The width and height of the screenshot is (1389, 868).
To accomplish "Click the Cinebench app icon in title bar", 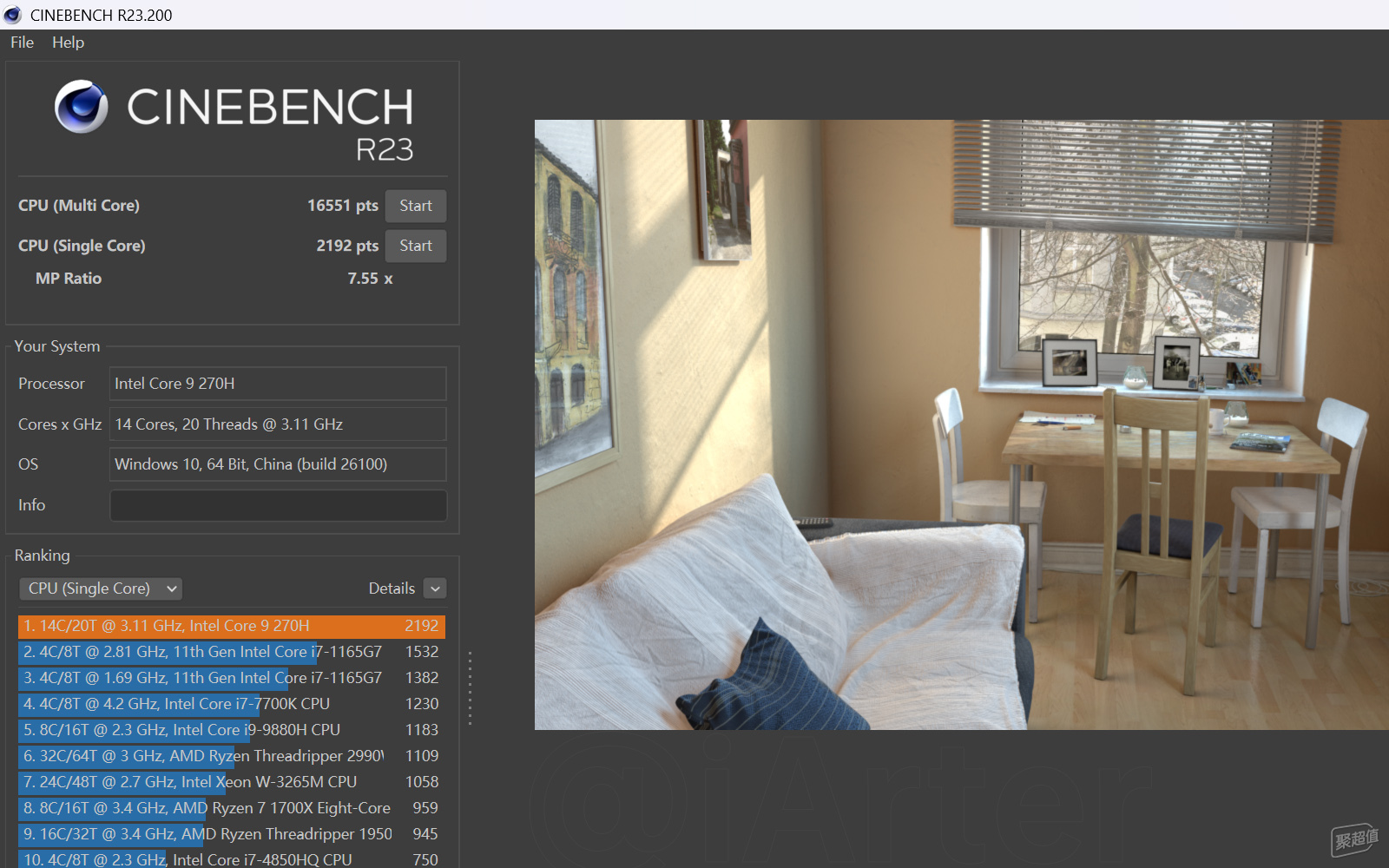I will click(12, 15).
